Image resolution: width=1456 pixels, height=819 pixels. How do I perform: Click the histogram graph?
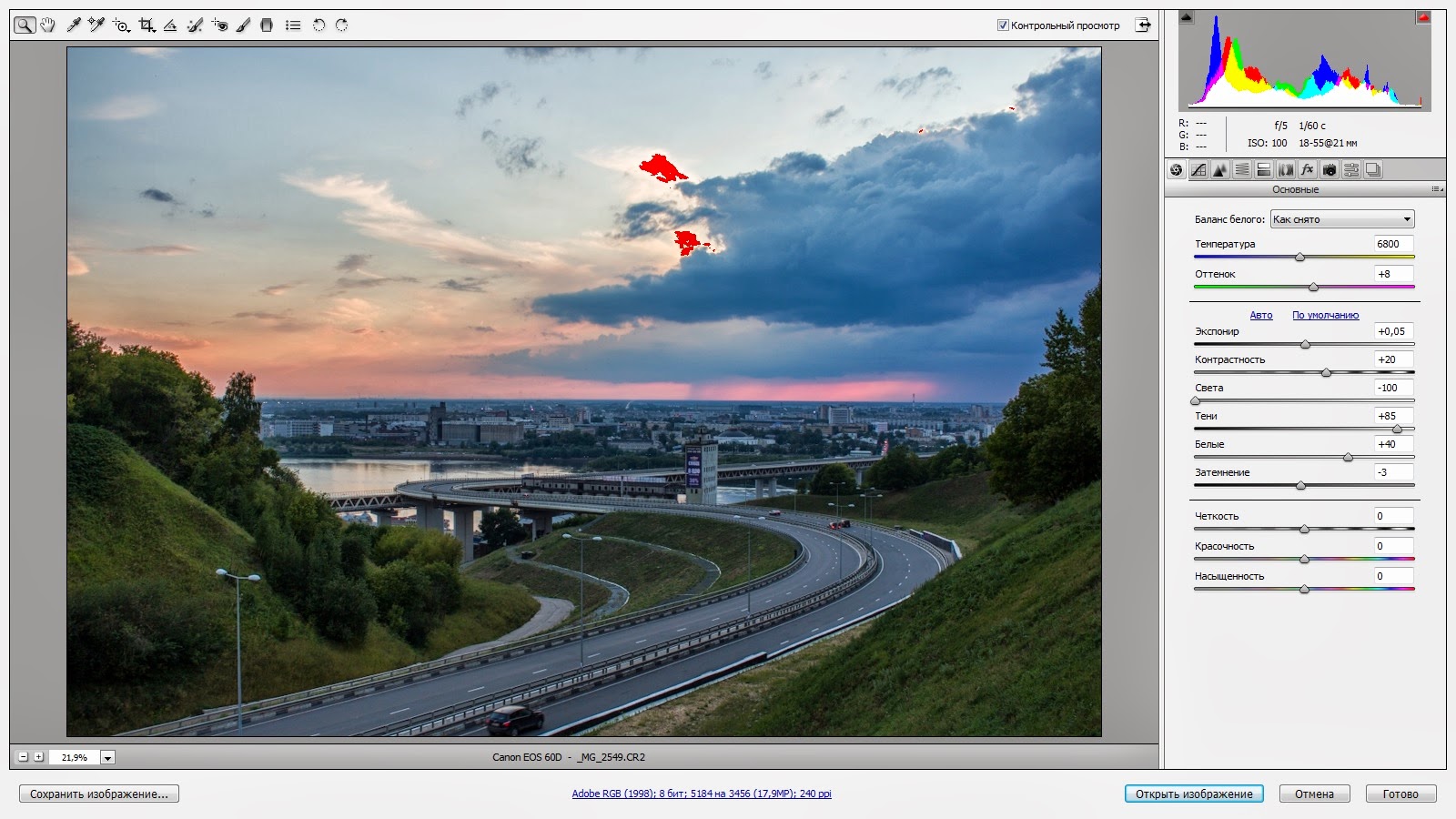click(1304, 61)
